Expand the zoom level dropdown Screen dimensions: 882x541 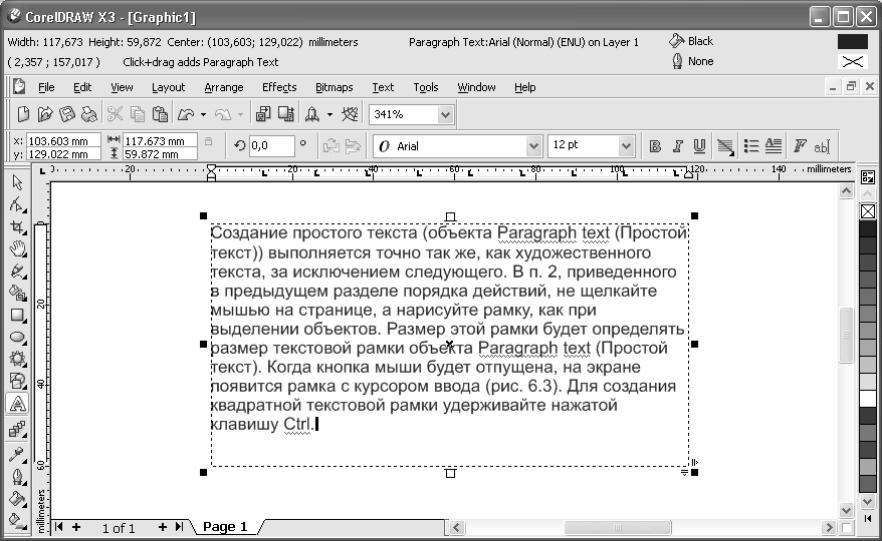tap(446, 115)
